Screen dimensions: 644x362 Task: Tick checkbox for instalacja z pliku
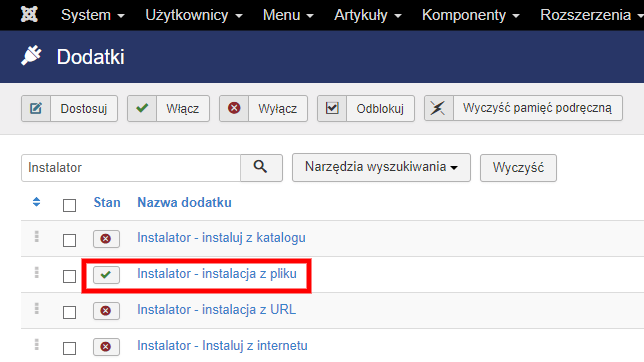[x=69, y=276]
